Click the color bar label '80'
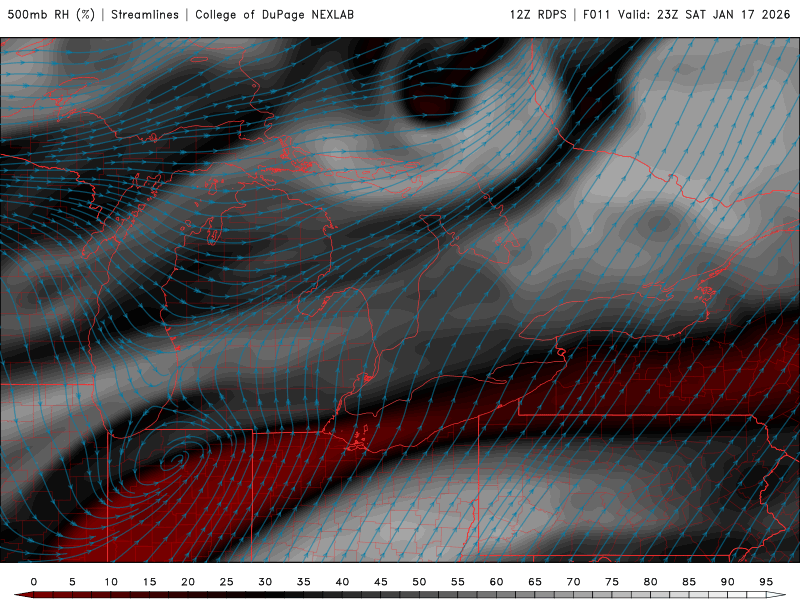This screenshot has width=800, height=600. click(x=651, y=582)
